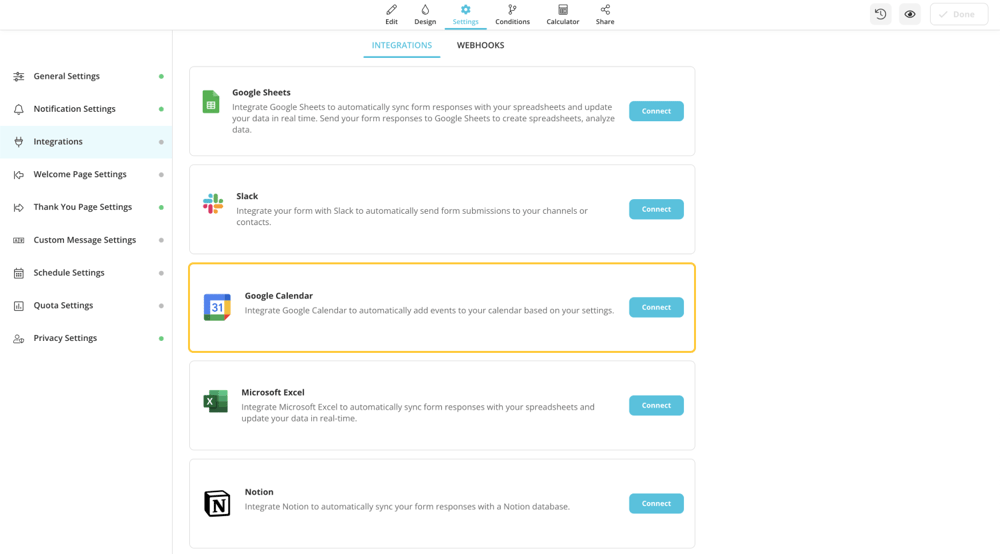Open Conditions branching icon
This screenshot has width=1000, height=554.
pos(512,14)
